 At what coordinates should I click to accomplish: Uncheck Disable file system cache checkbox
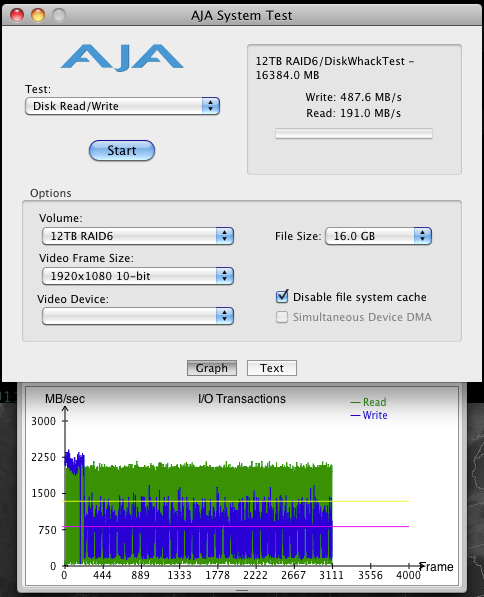[282, 297]
